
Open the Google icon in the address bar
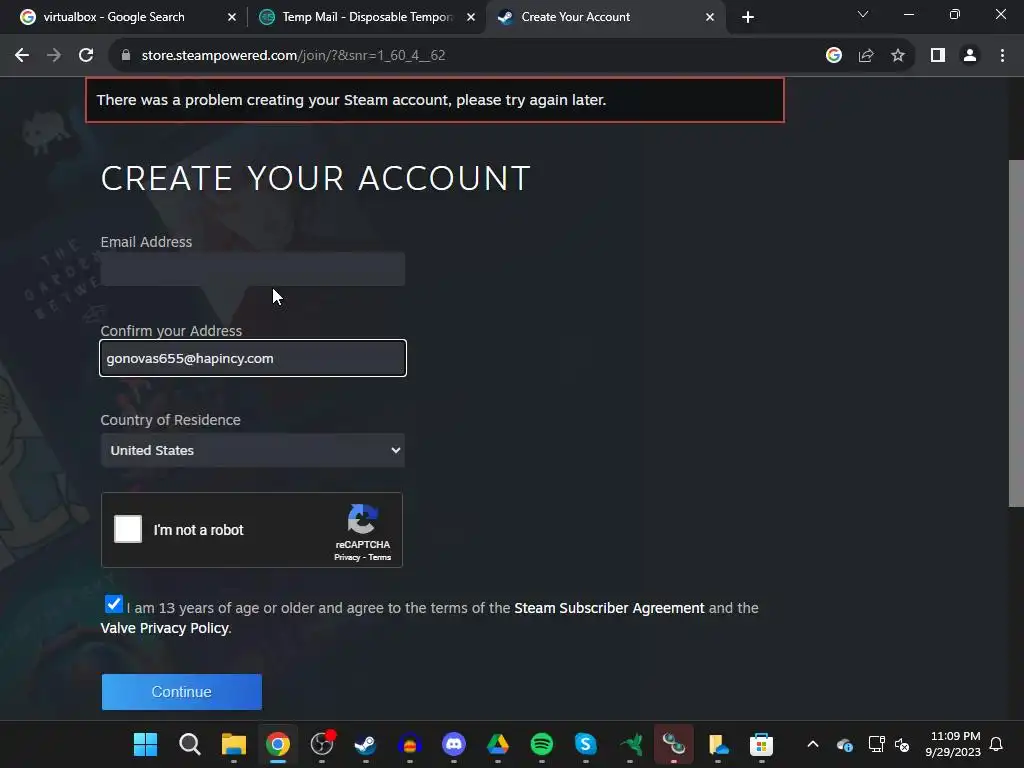pyautogui.click(x=834, y=56)
